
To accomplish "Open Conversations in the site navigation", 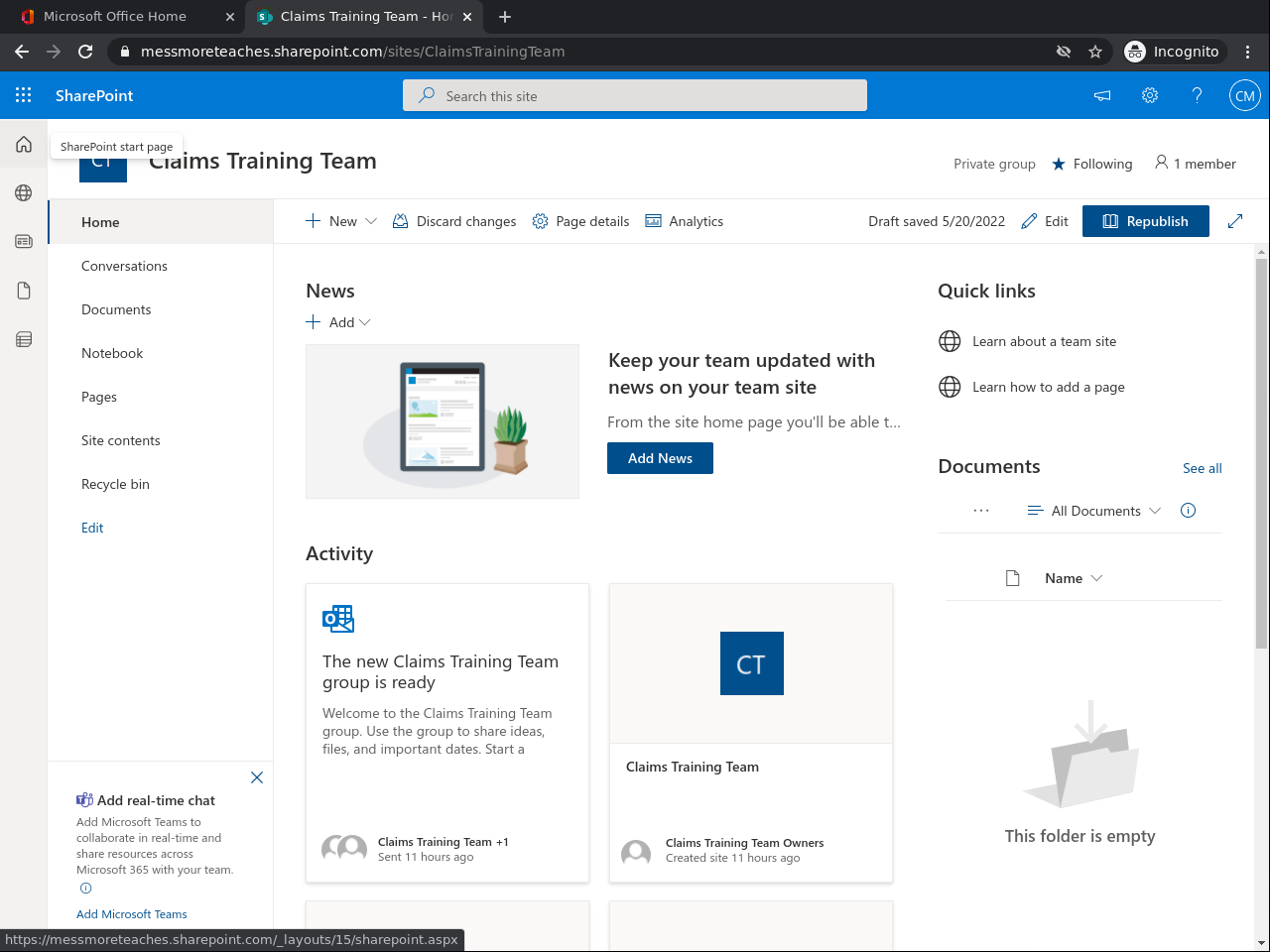I will point(124,266).
